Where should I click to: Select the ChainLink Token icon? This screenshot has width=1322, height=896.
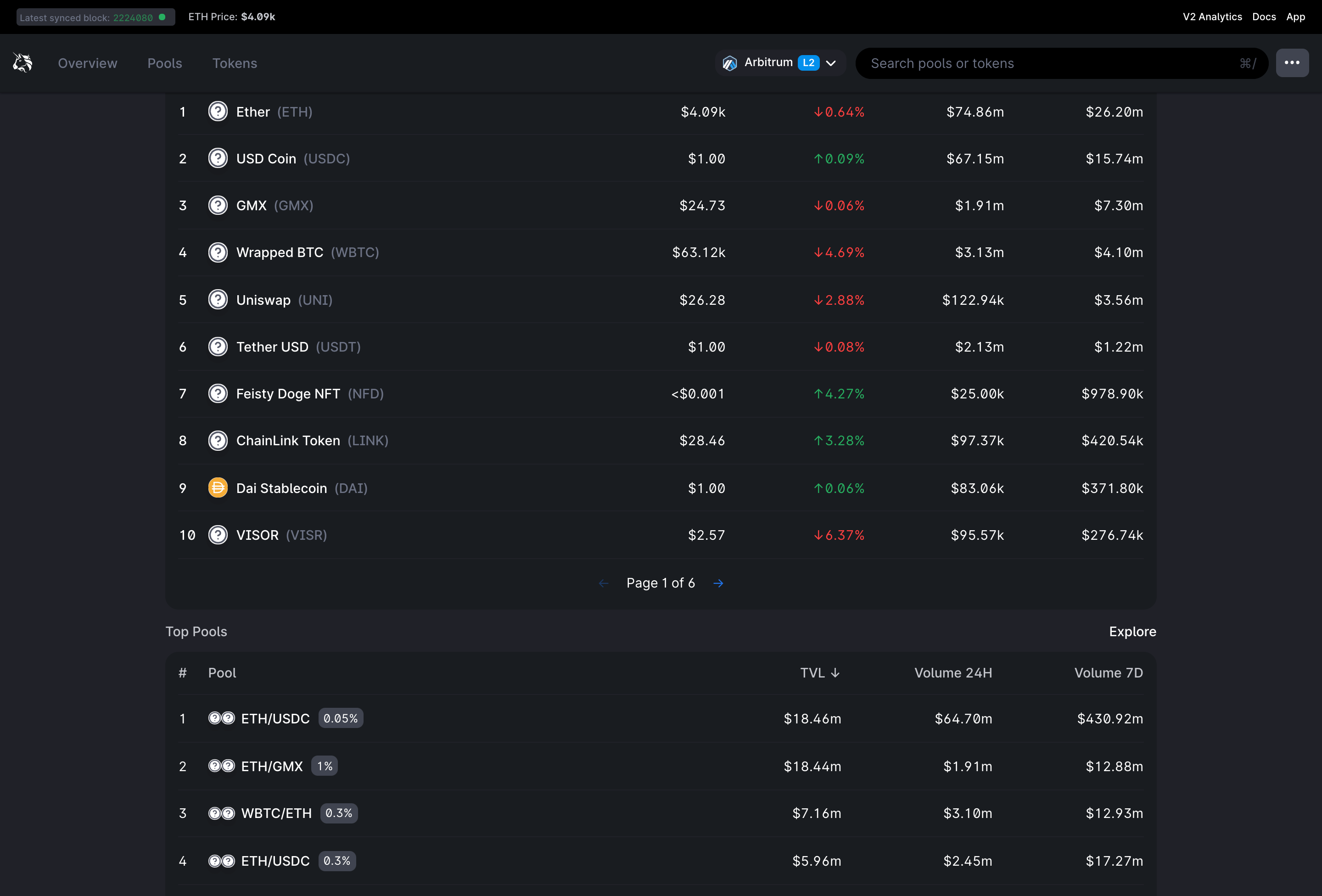218,440
